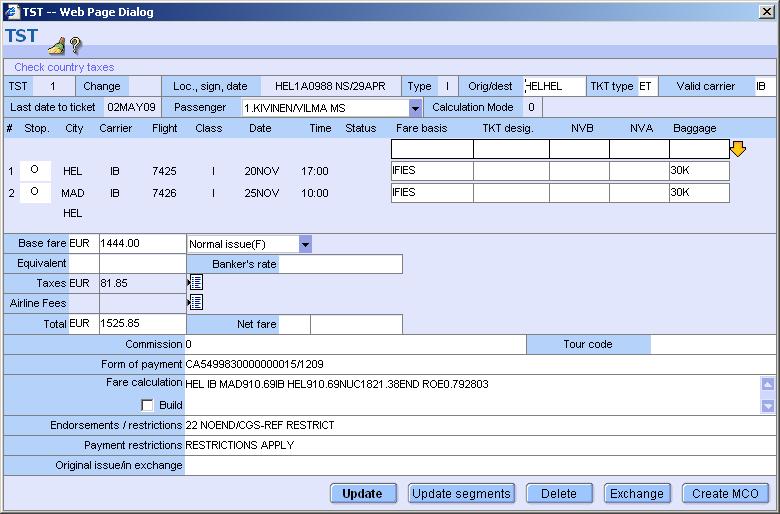This screenshot has height=514, width=780.
Task: Click the top row Baggage template field
Action: tap(699, 149)
